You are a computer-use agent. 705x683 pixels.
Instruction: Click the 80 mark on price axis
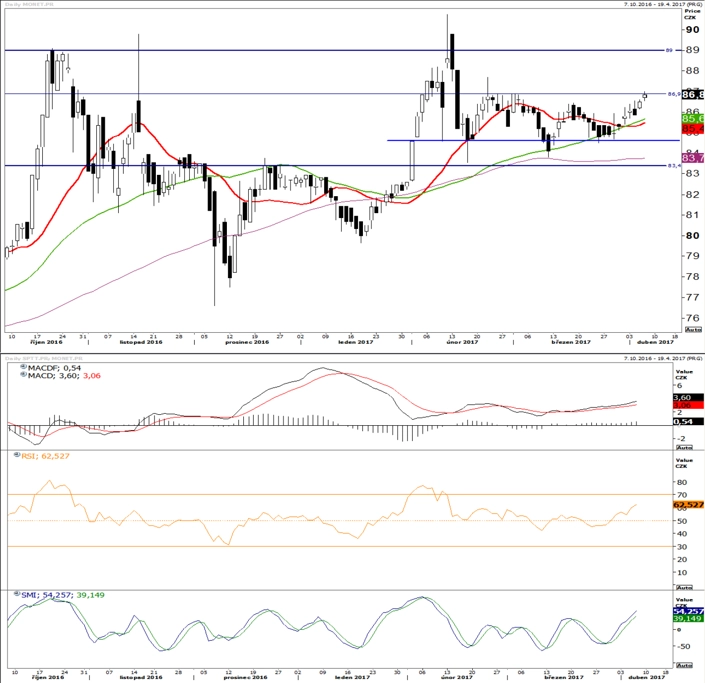pos(692,235)
